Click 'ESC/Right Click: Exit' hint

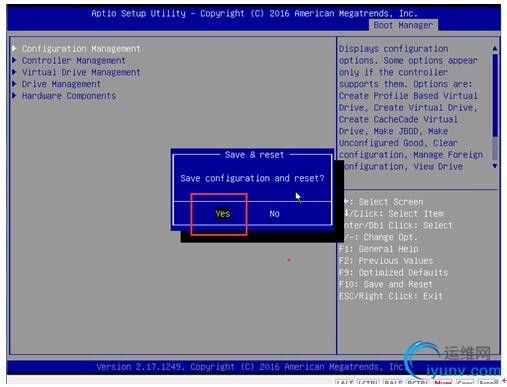391,296
